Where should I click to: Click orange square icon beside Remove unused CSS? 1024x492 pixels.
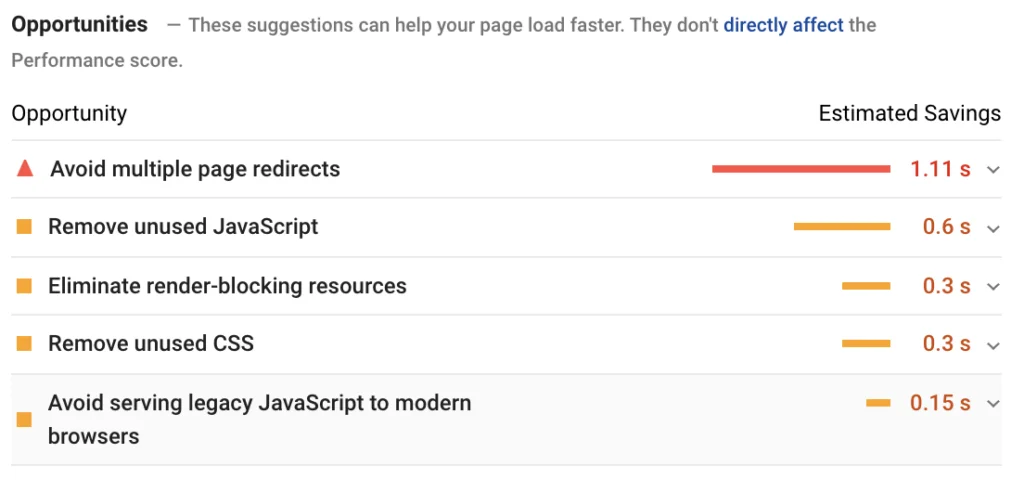(x=24, y=344)
